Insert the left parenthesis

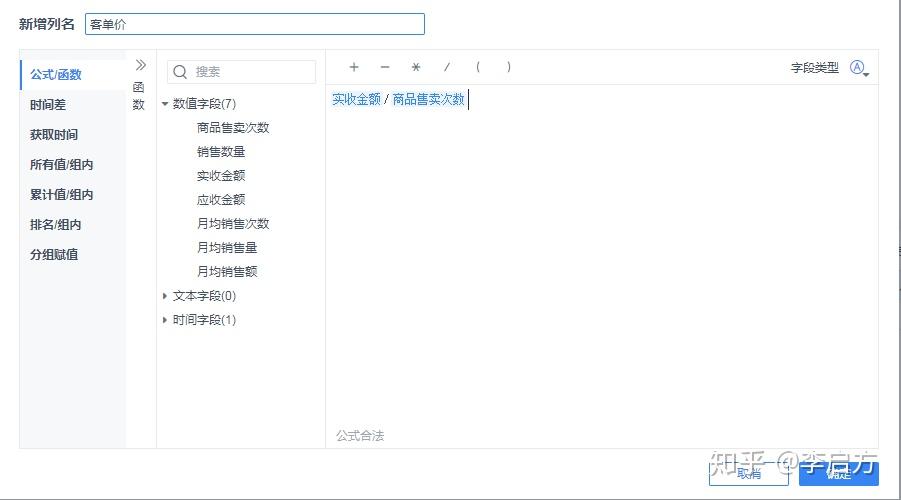pyautogui.click(x=478, y=67)
